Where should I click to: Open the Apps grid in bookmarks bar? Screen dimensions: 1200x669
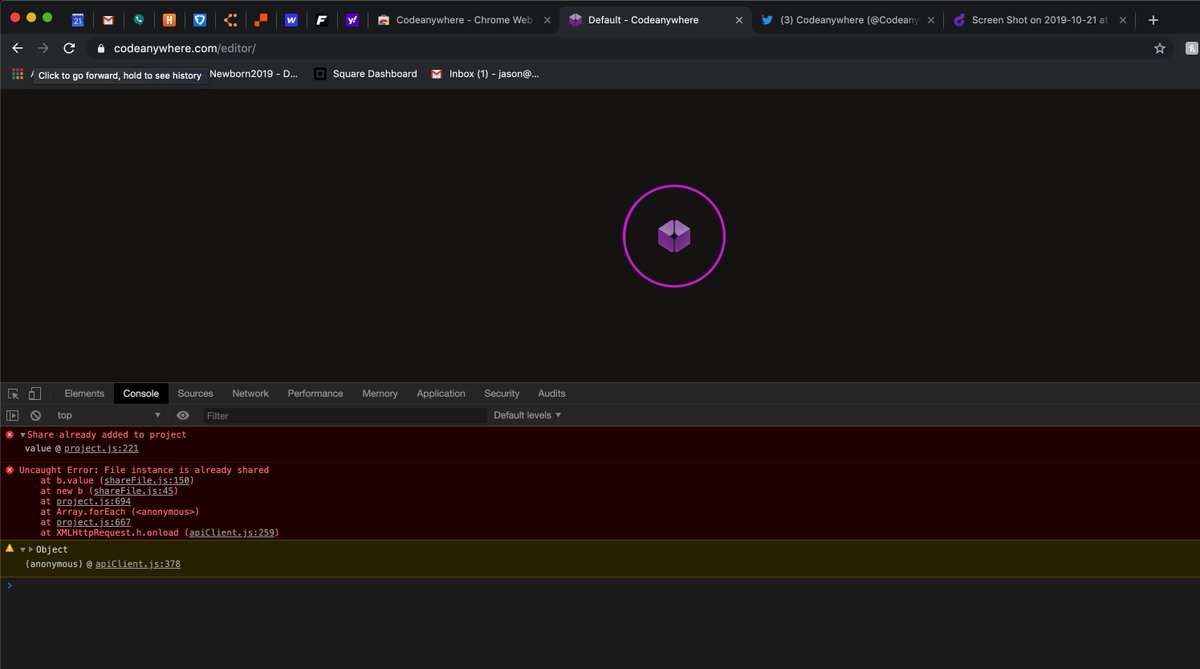point(17,74)
